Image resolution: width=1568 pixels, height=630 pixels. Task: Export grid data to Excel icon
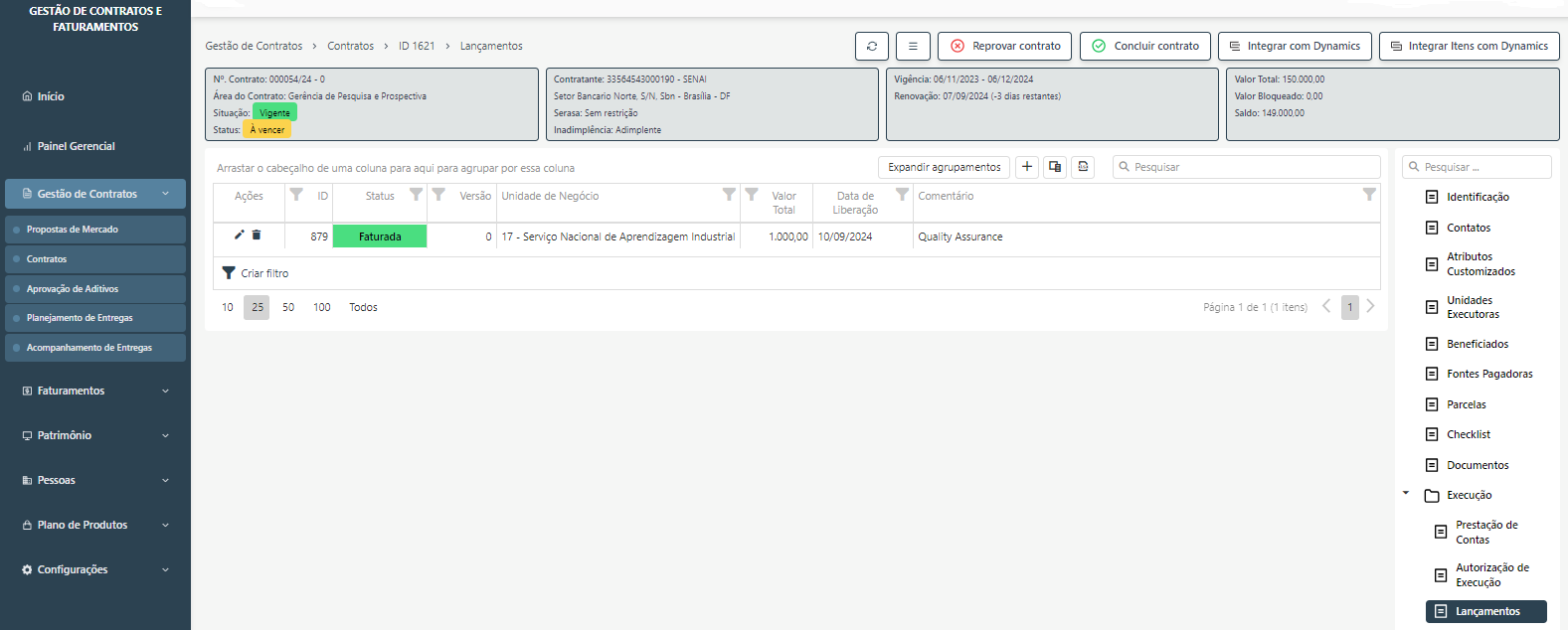(x=1083, y=167)
